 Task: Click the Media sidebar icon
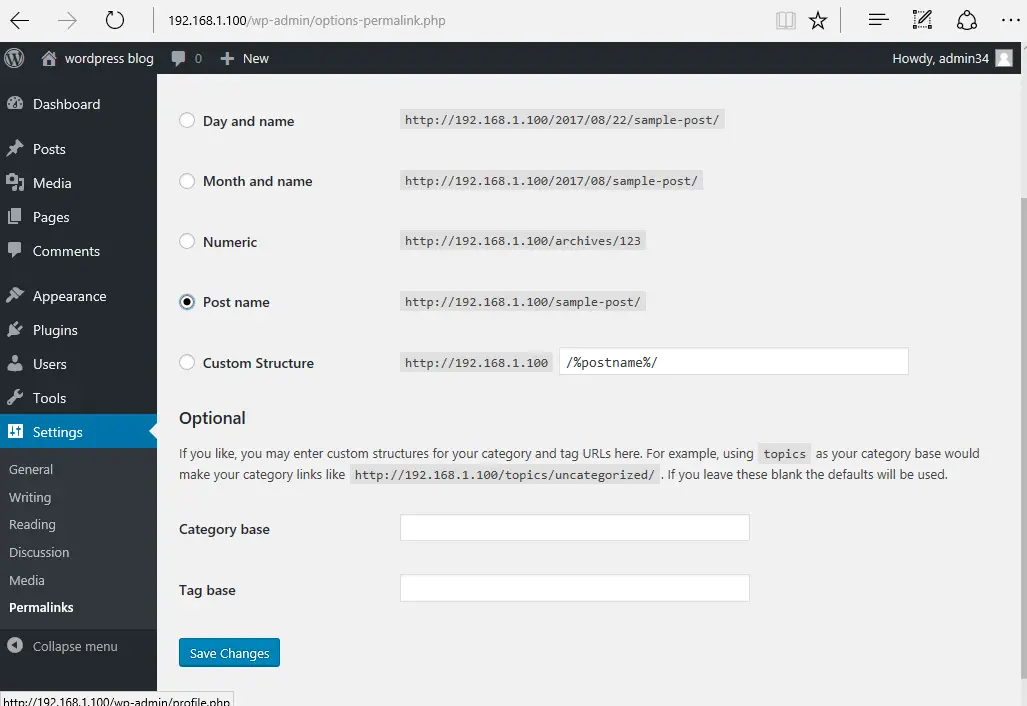point(15,183)
